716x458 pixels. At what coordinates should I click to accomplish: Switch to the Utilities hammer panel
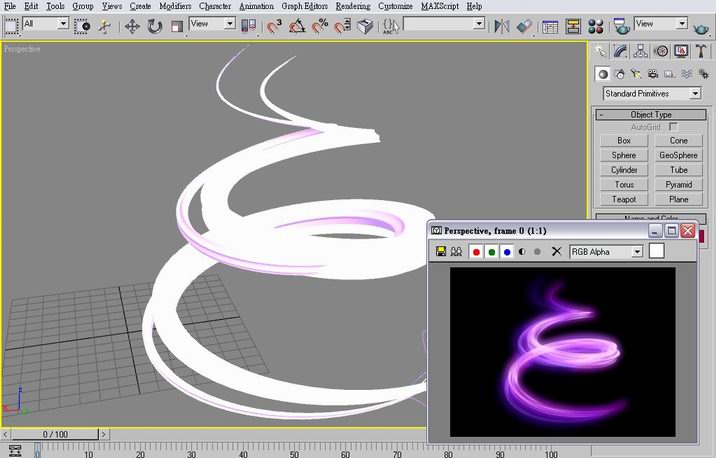(701, 51)
